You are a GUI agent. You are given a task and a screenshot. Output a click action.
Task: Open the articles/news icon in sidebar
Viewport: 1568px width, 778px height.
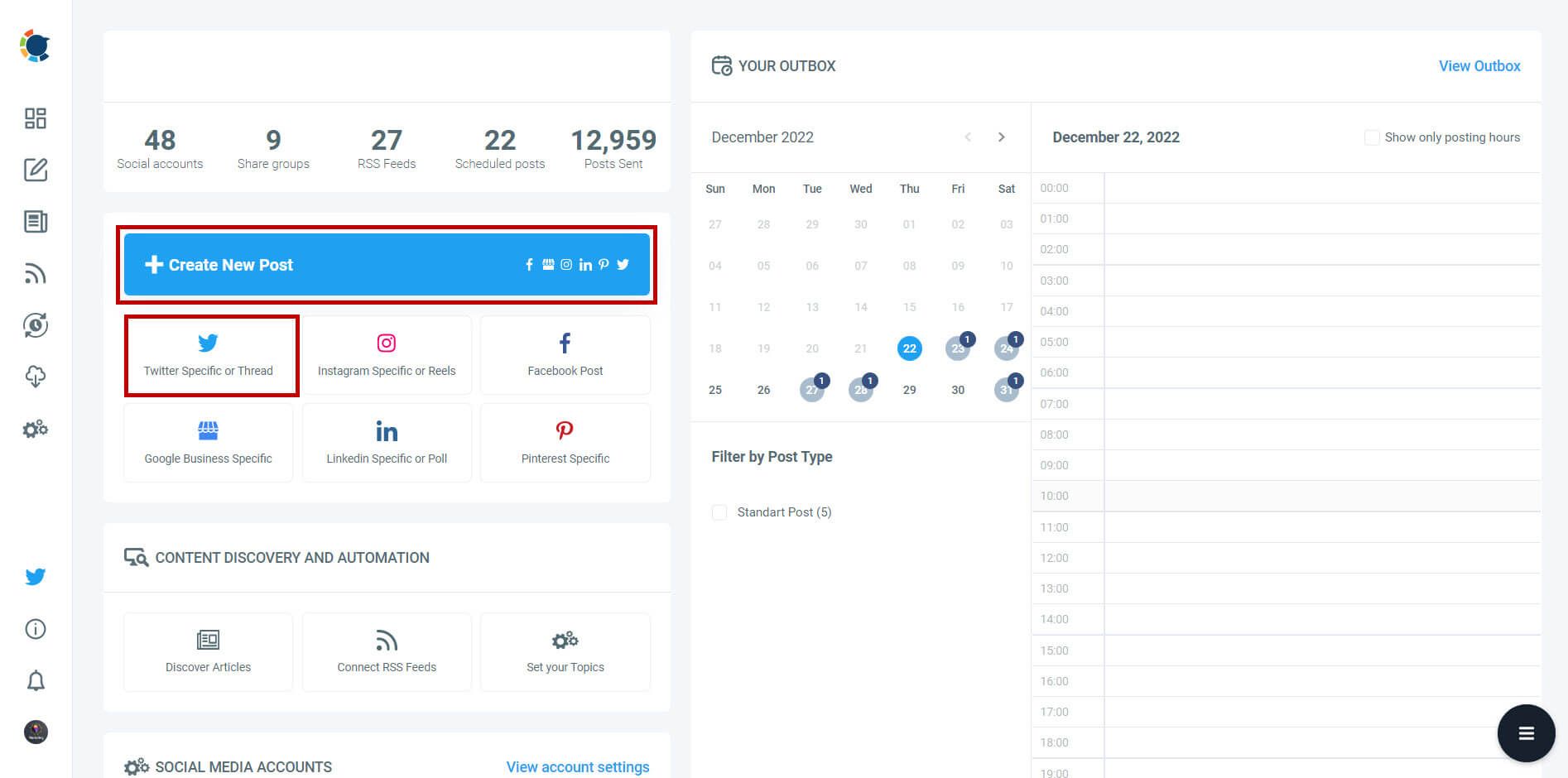pos(35,222)
